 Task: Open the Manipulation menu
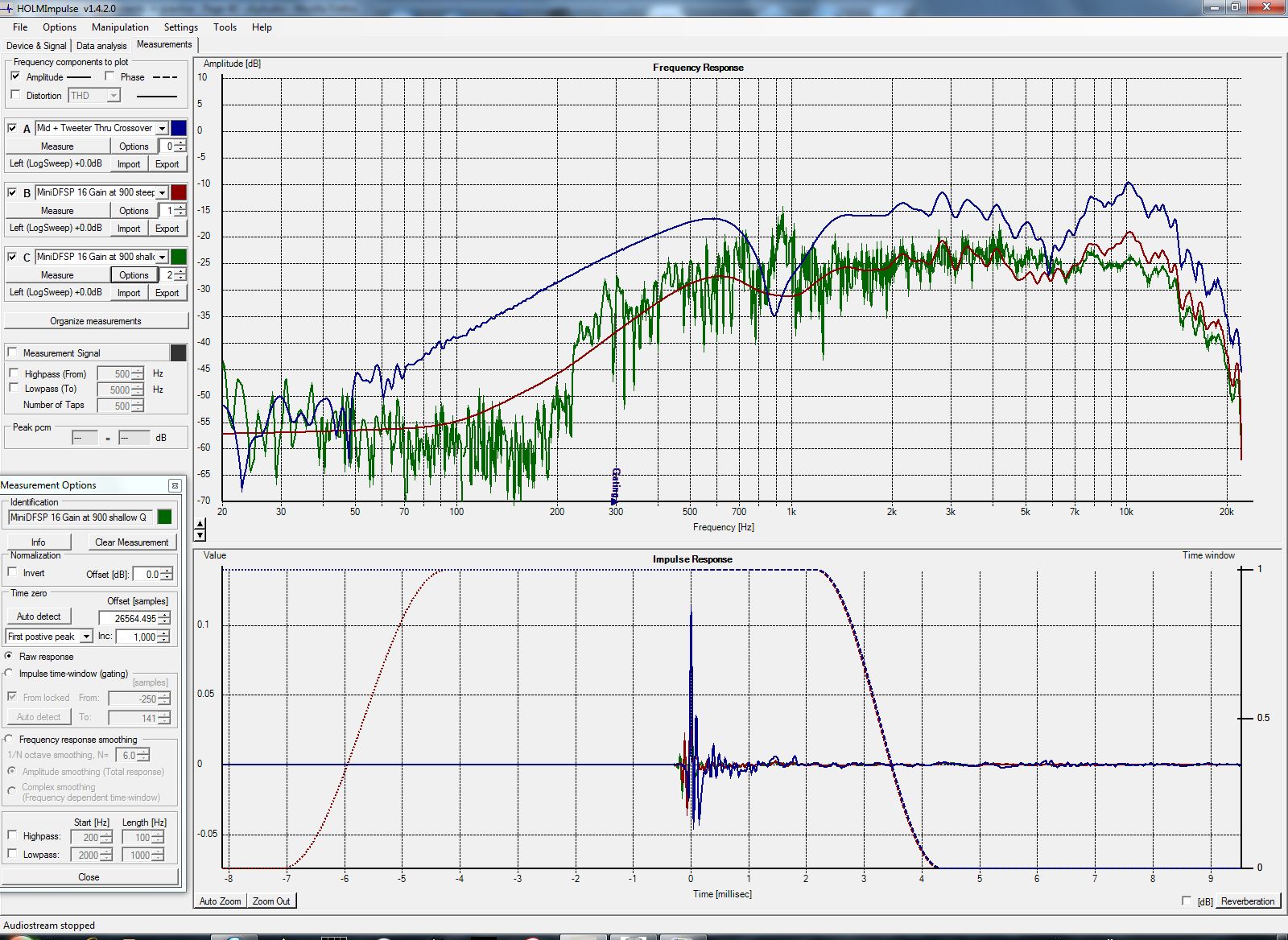click(120, 27)
